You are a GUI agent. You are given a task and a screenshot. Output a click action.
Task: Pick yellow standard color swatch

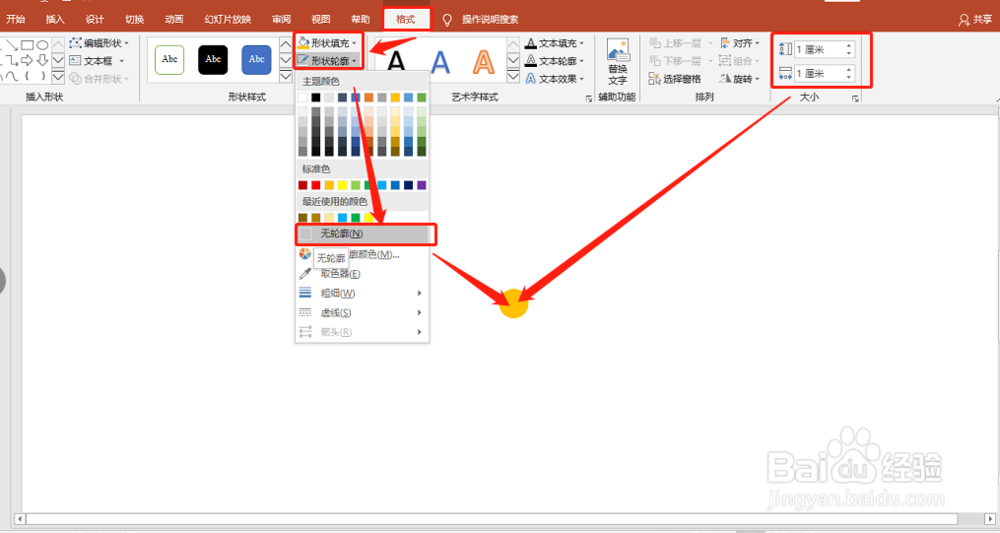[x=342, y=185]
